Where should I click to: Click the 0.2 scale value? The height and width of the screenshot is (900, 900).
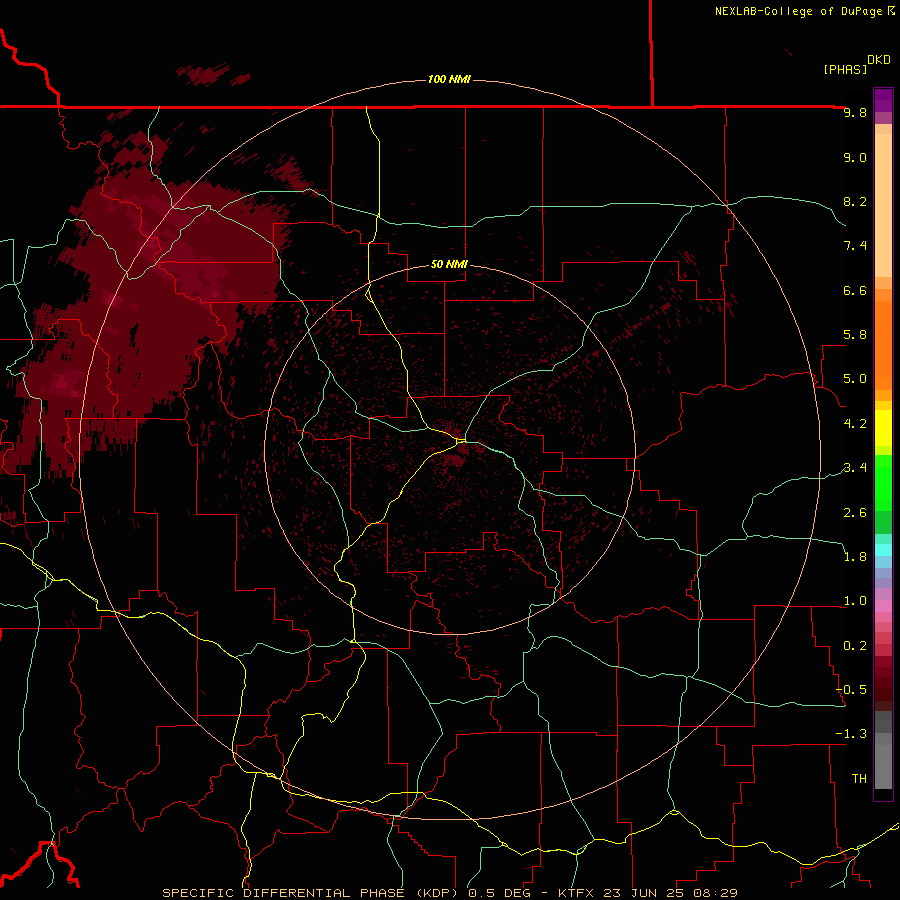[855, 645]
